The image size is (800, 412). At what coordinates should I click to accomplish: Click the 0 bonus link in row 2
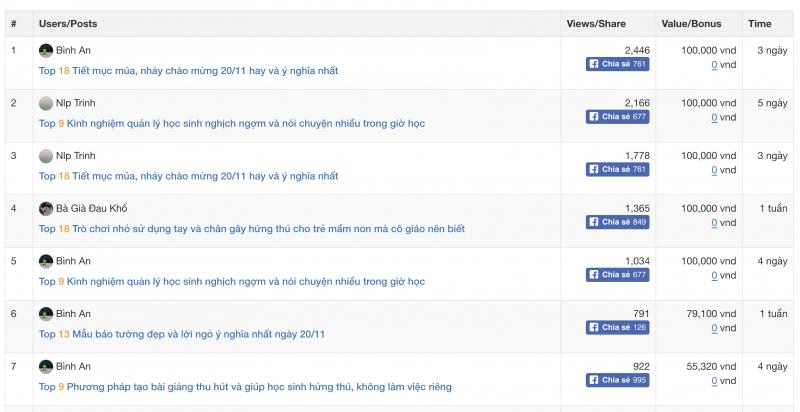click(714, 118)
